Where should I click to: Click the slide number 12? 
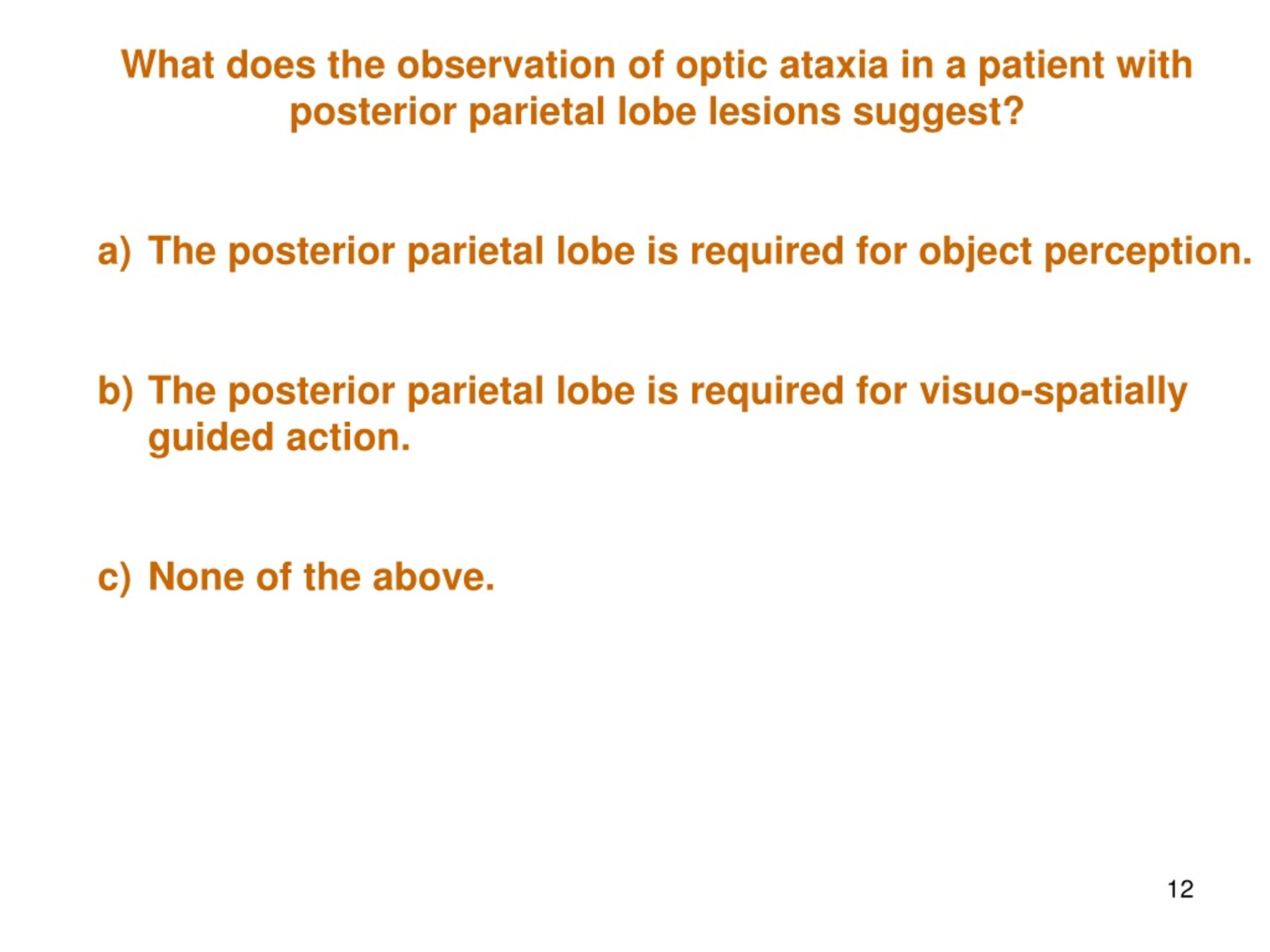(1180, 889)
